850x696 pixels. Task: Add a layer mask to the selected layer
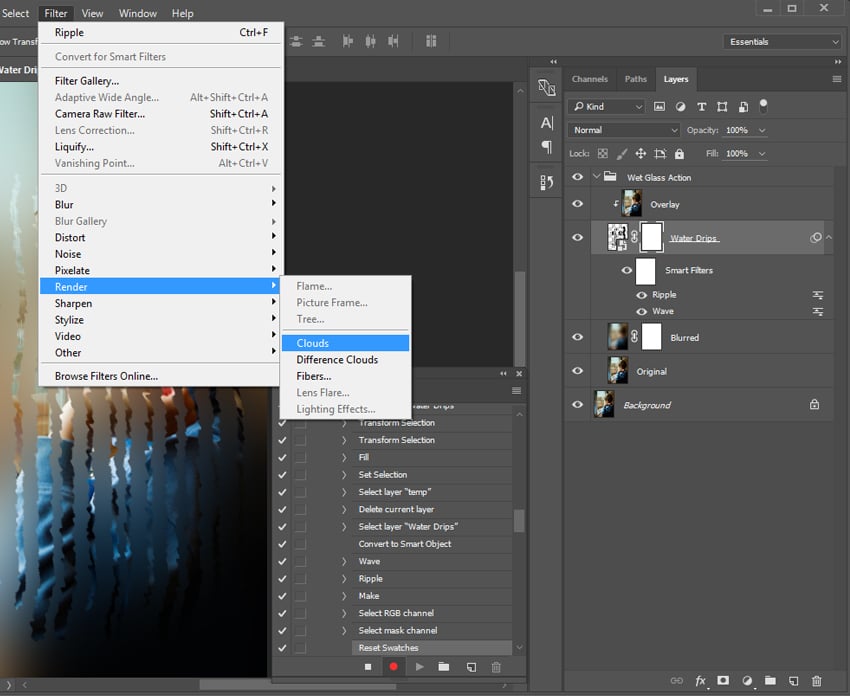click(723, 681)
